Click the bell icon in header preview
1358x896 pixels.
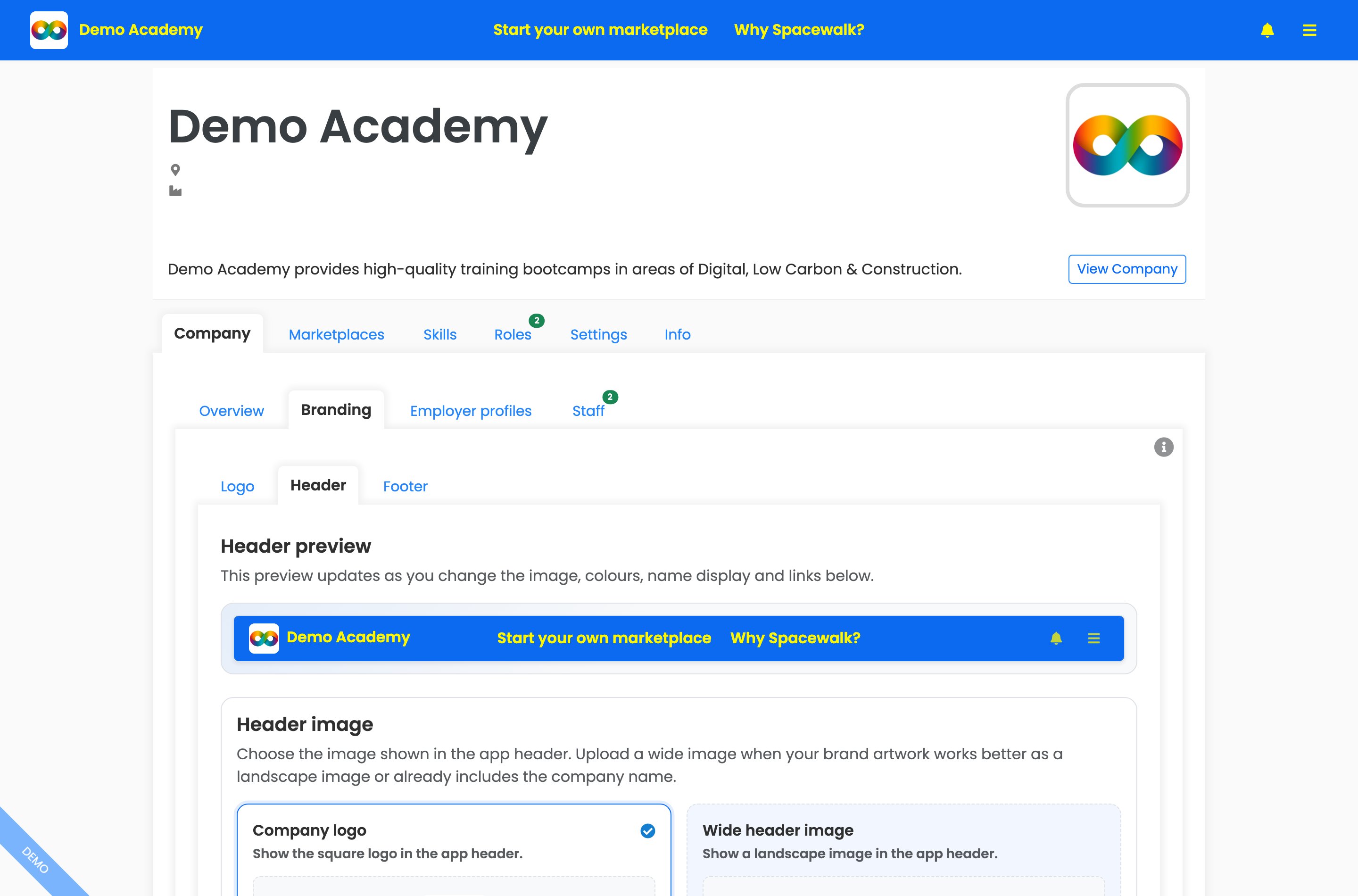point(1056,639)
